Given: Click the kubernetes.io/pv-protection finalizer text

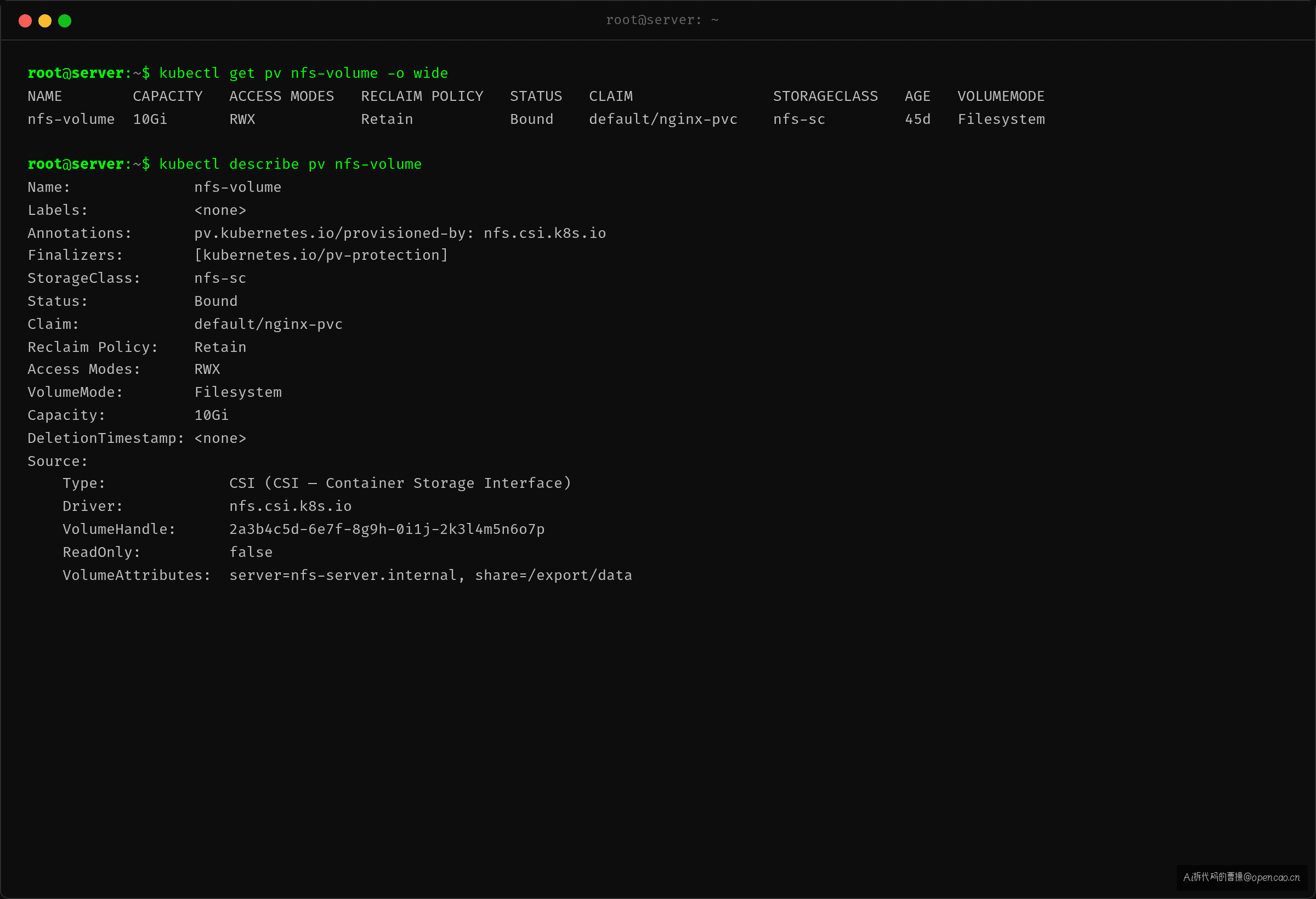Looking at the screenshot, I should (321, 255).
